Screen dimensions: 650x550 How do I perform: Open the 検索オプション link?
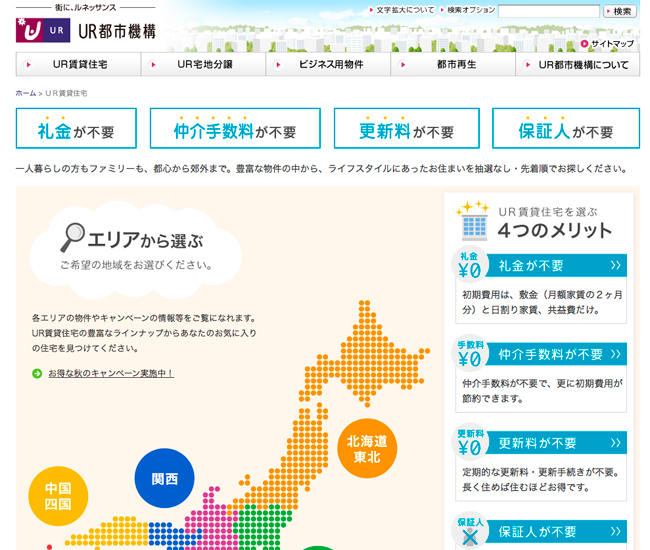coord(471,10)
